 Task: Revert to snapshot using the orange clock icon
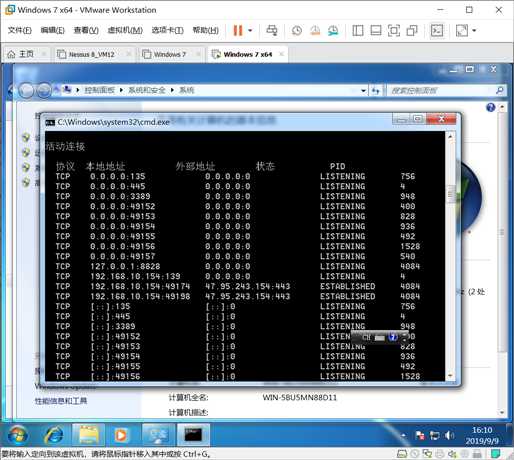315,31
